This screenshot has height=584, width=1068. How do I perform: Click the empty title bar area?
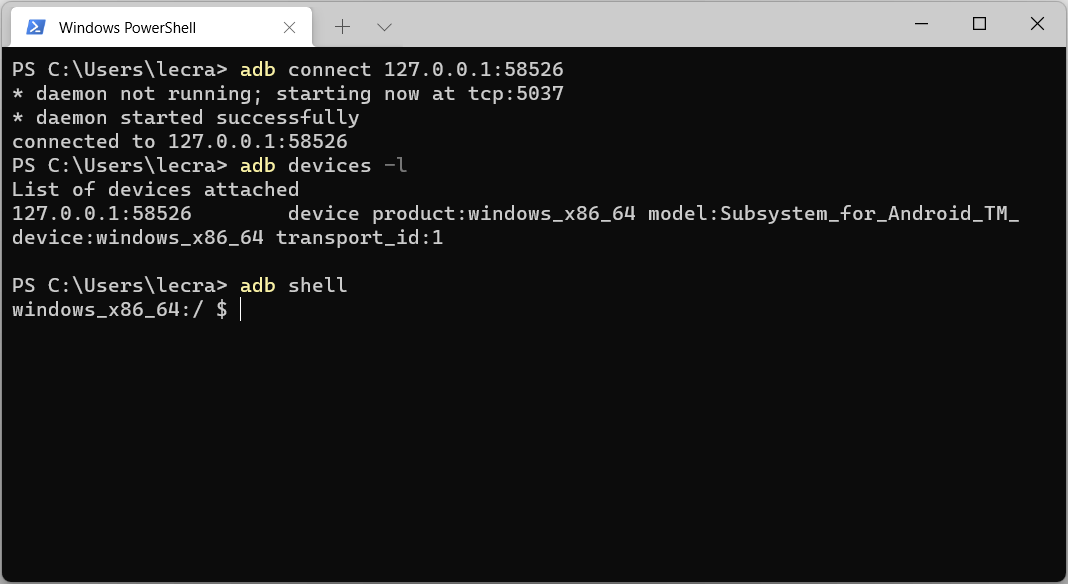(647, 26)
